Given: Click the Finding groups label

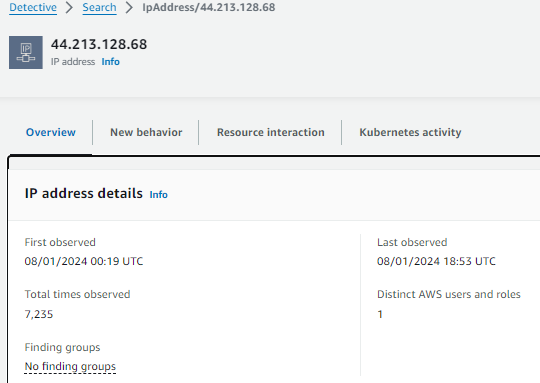Looking at the screenshot, I should 62,347.
